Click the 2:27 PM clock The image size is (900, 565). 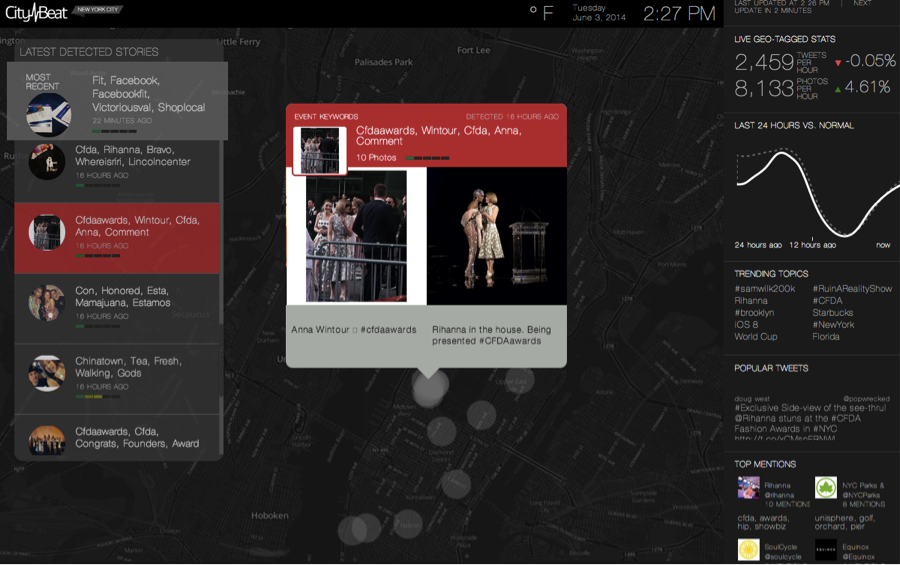coord(679,14)
